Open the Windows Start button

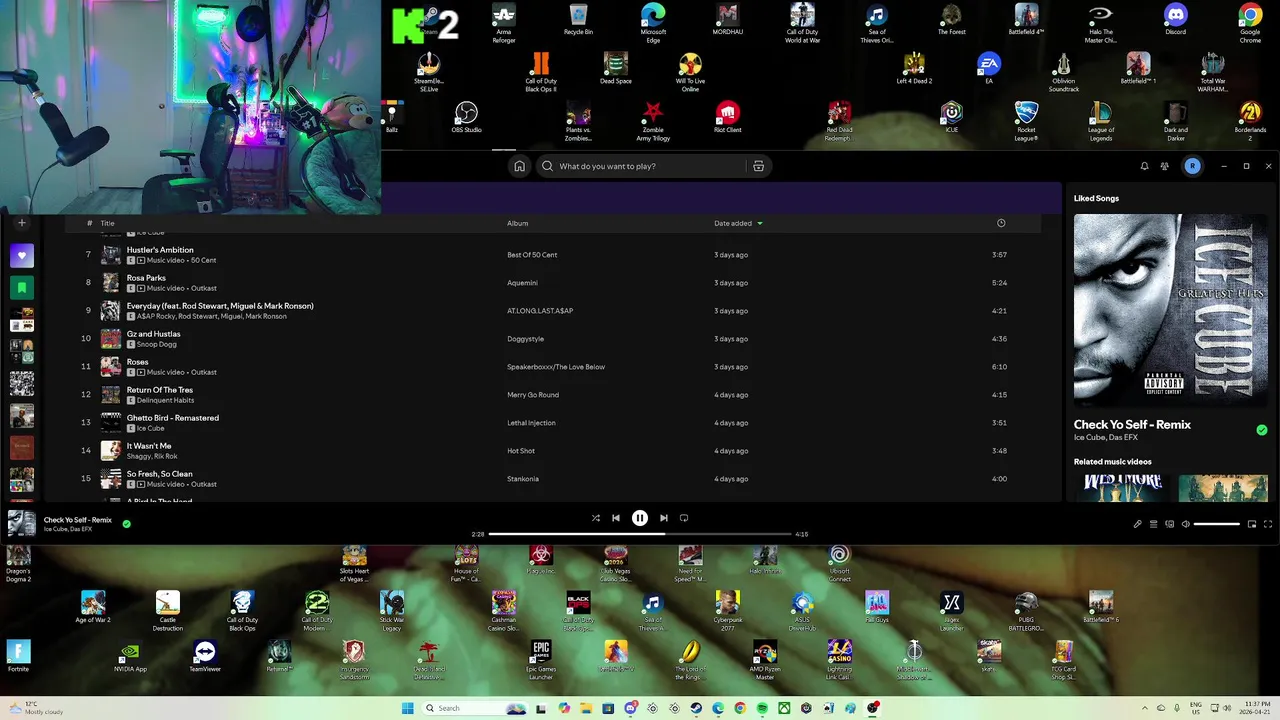tap(408, 708)
